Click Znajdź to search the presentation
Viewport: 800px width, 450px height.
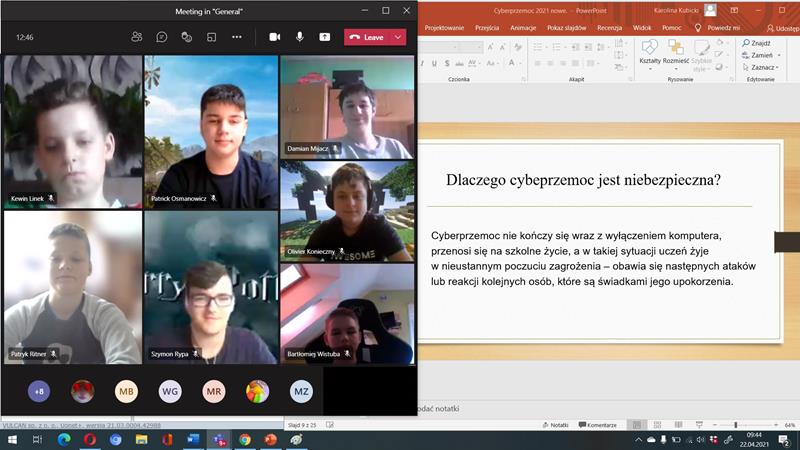(756, 44)
